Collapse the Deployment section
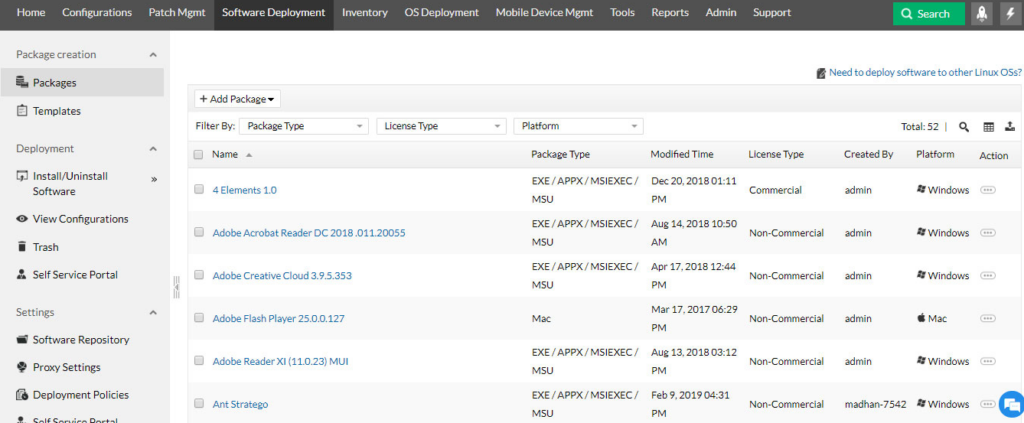 pos(153,149)
